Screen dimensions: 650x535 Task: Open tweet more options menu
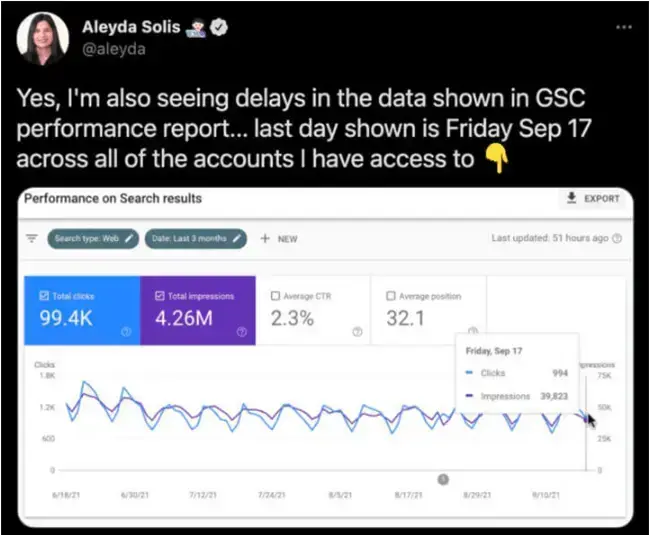[x=623, y=26]
